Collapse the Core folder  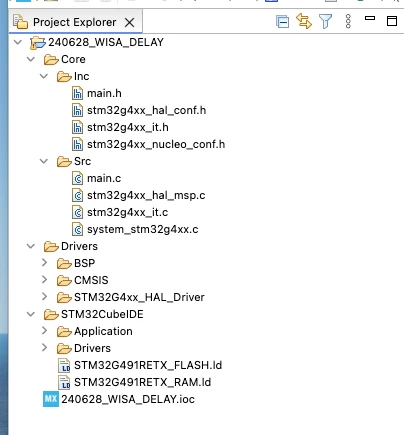pyautogui.click(x=31, y=59)
